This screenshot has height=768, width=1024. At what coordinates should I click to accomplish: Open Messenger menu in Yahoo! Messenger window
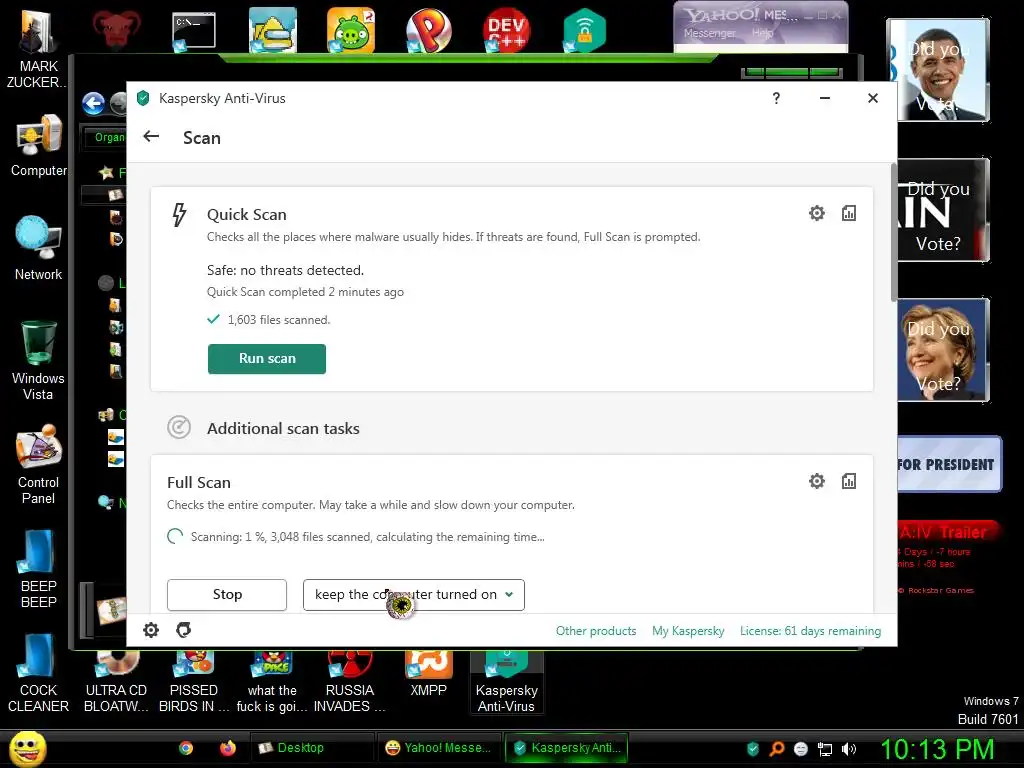tap(710, 33)
